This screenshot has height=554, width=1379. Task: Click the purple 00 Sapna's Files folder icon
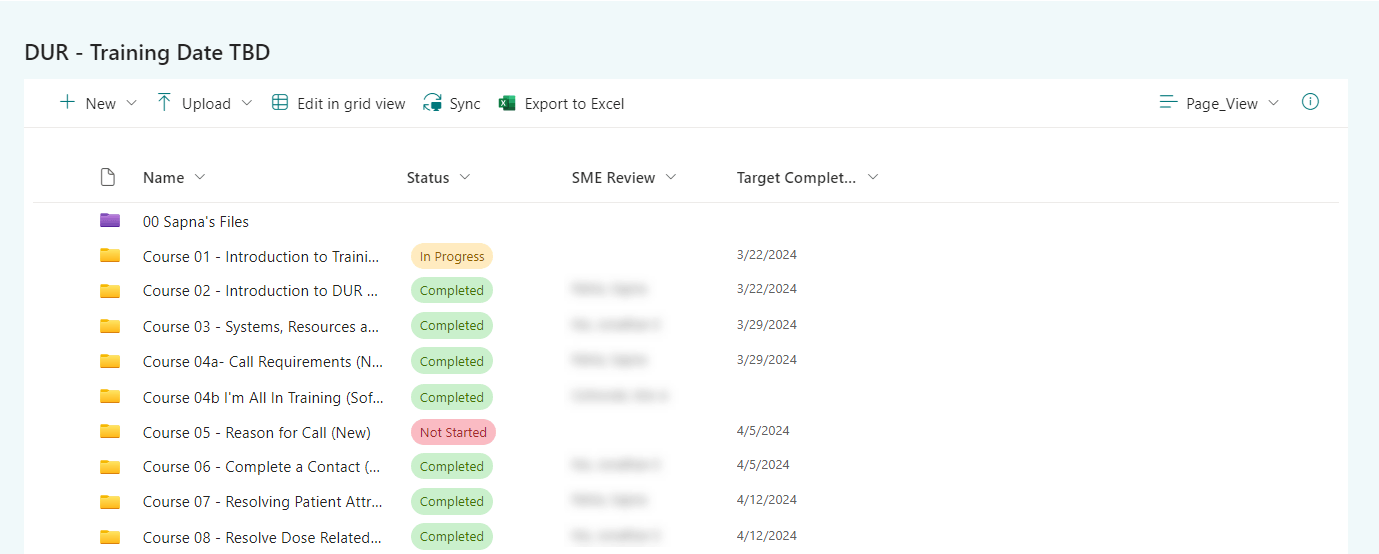(110, 220)
